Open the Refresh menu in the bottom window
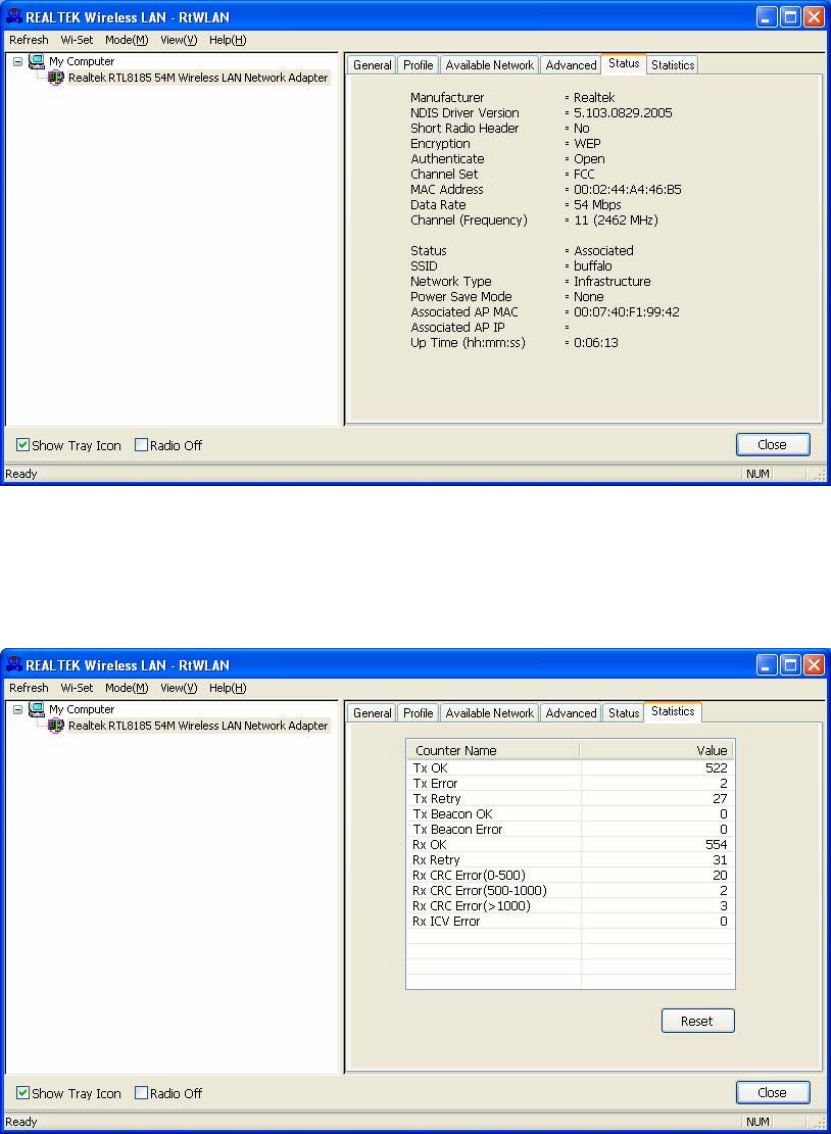Viewport: 831px width, 1134px height. 29,688
